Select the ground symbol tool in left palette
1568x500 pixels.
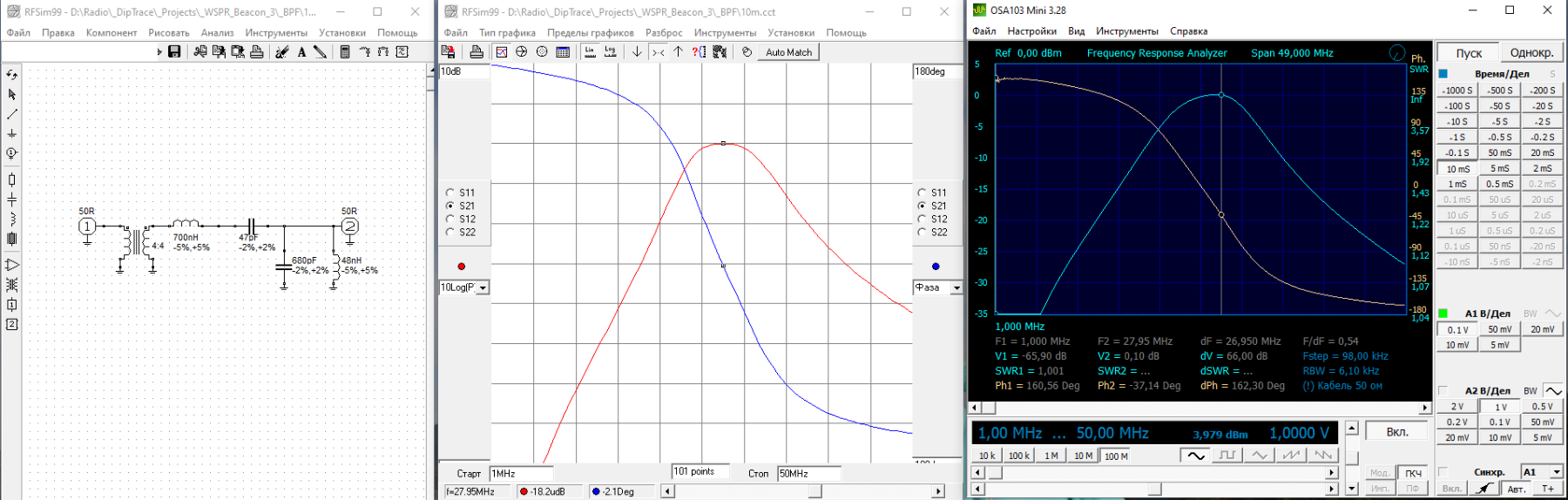(x=12, y=133)
